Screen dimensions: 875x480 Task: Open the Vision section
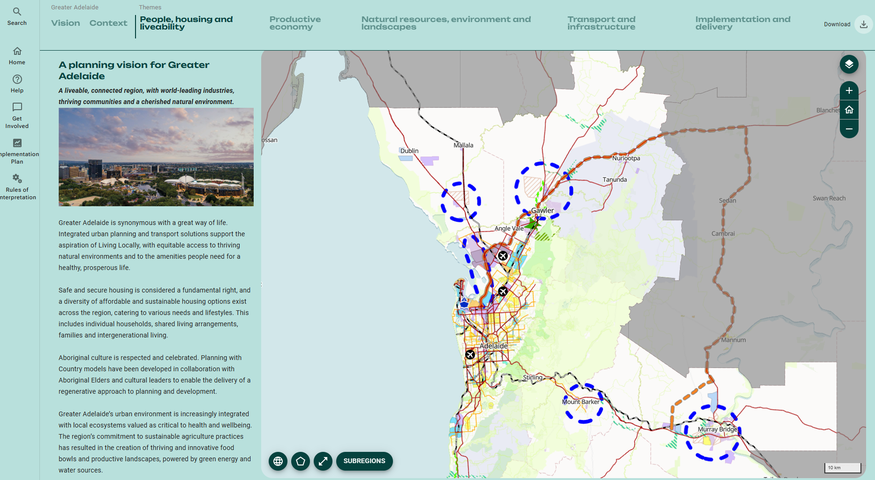point(65,23)
